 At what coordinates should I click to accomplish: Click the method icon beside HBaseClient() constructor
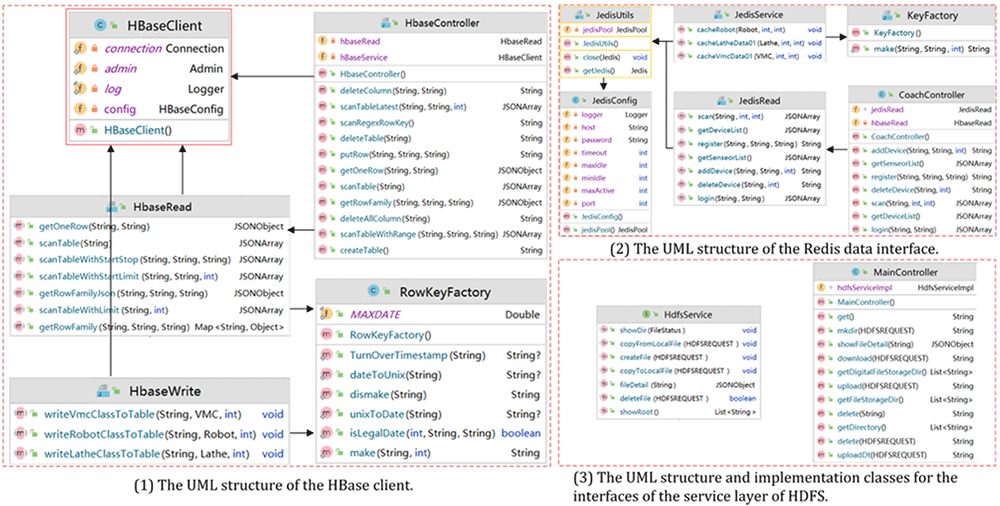[x=80, y=130]
